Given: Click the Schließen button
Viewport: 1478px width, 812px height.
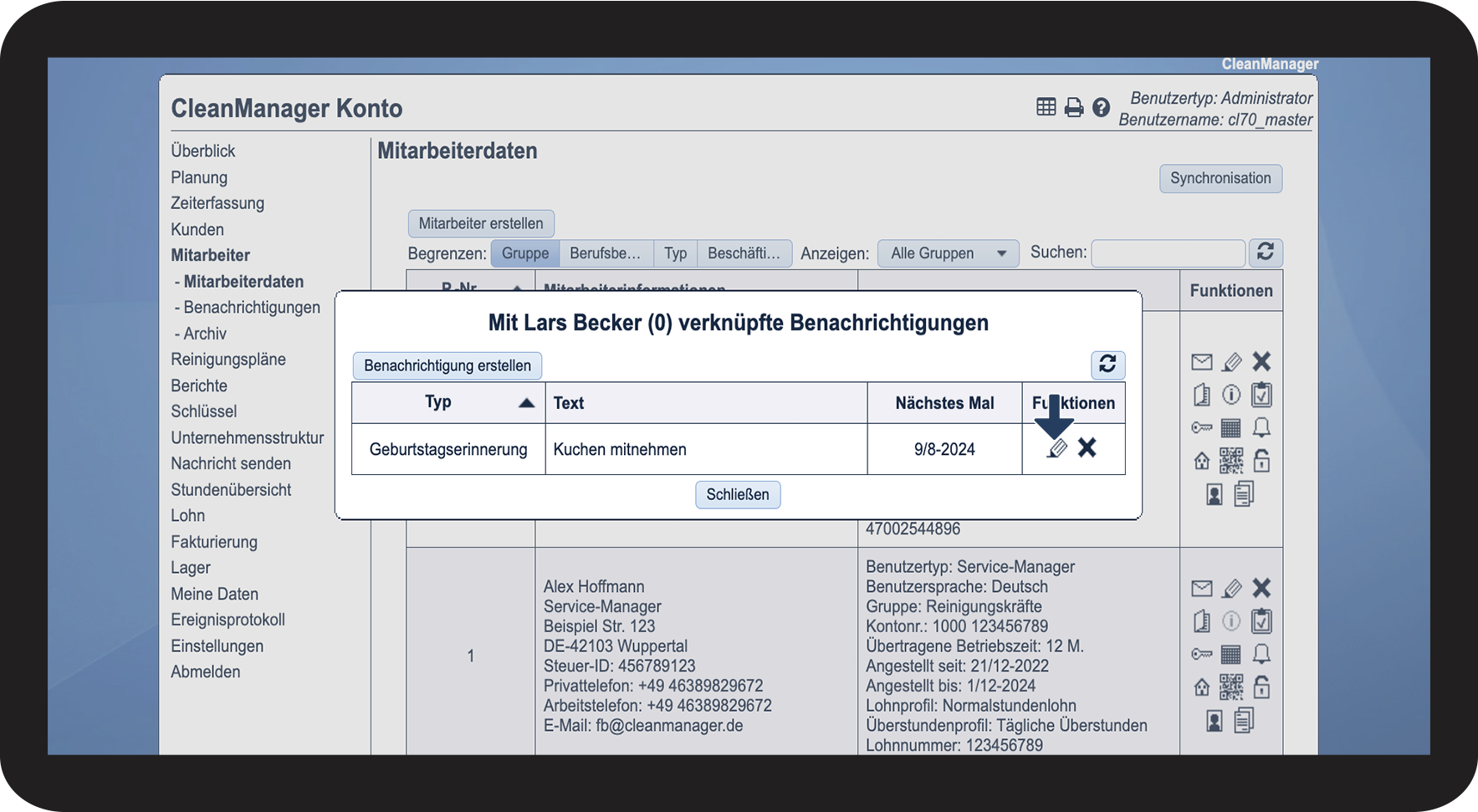Looking at the screenshot, I should [x=737, y=494].
